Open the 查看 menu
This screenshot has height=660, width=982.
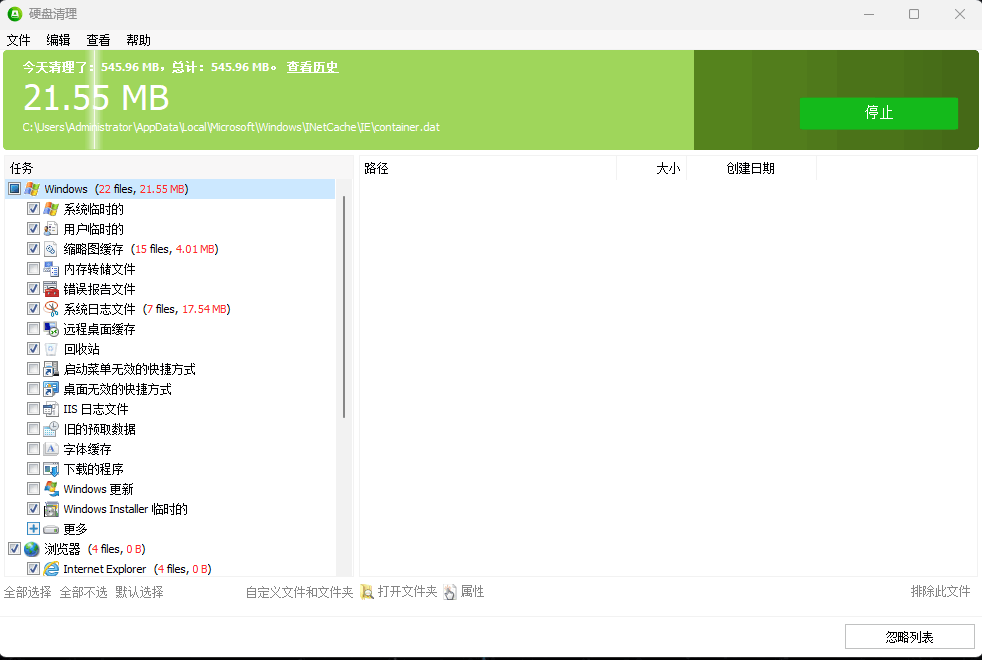point(97,40)
